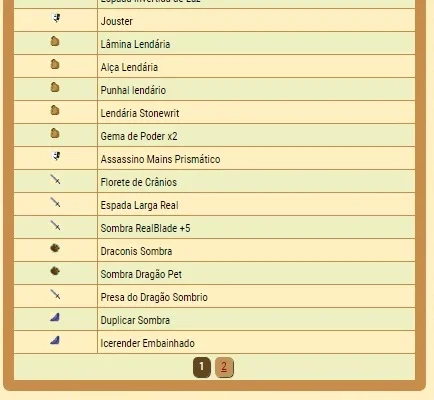Click the Lendária Stonewrit item name
The height and width of the screenshot is (400, 434).
tap(140, 113)
